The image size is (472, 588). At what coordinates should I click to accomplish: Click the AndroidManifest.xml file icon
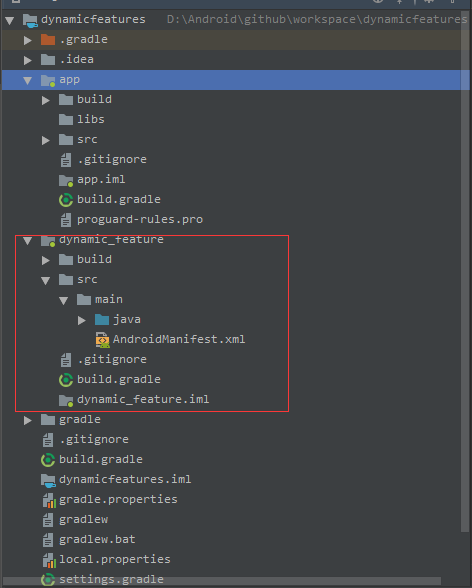tap(102, 339)
